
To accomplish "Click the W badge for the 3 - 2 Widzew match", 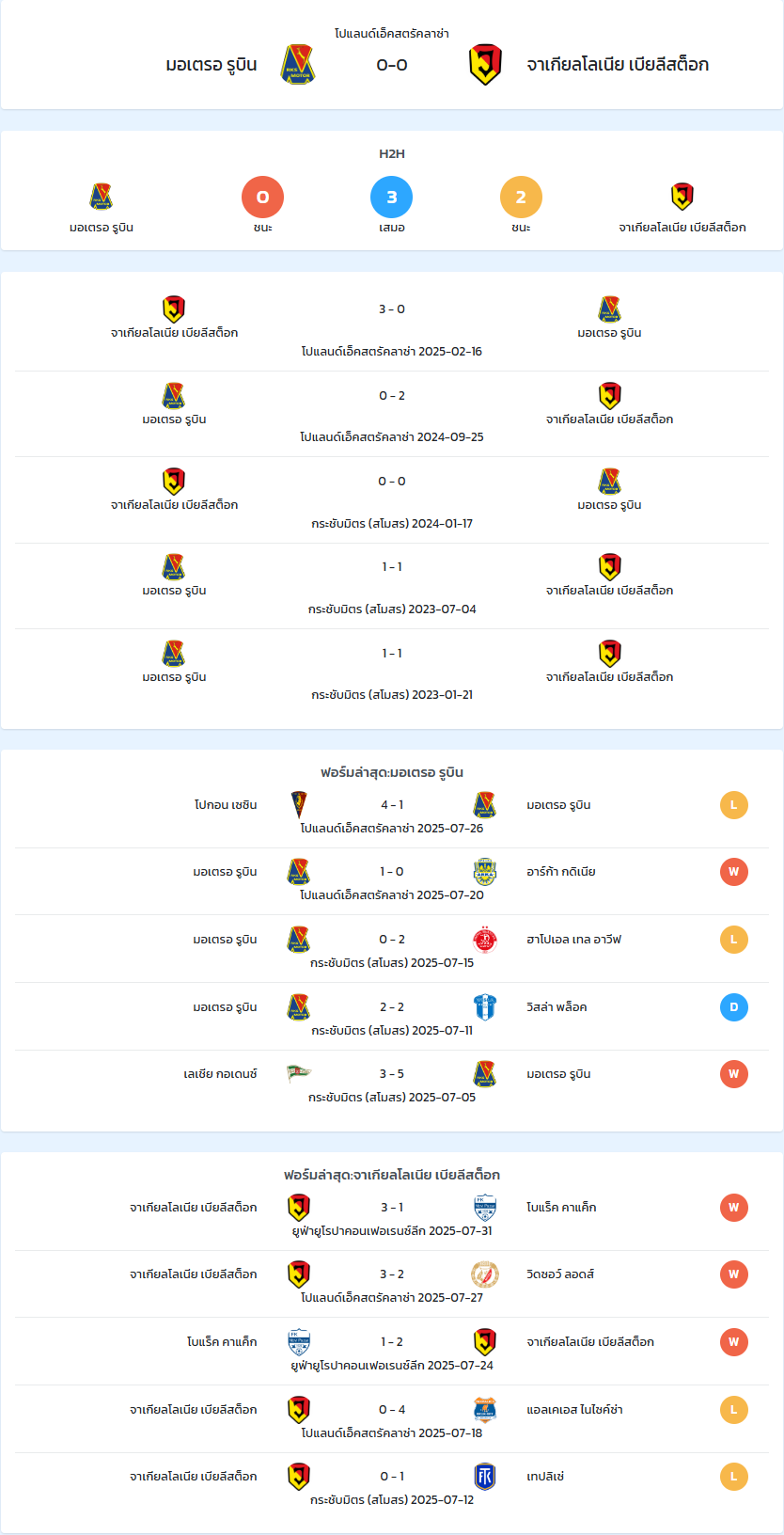I will click(x=734, y=1274).
